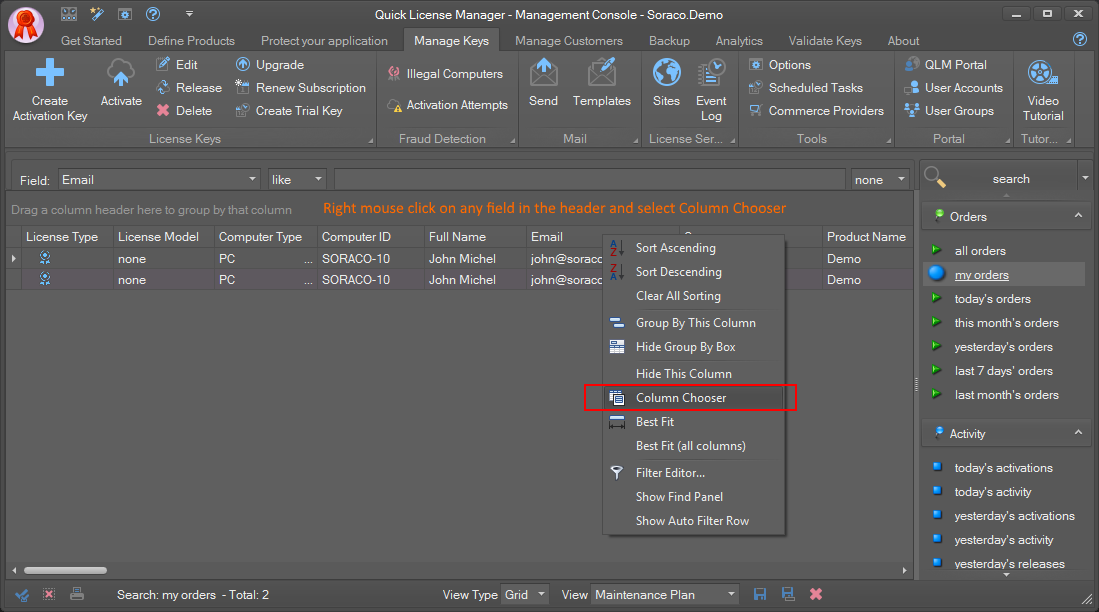Open the search button dropdown arrow
1099x612 pixels.
pyautogui.click(x=1085, y=178)
